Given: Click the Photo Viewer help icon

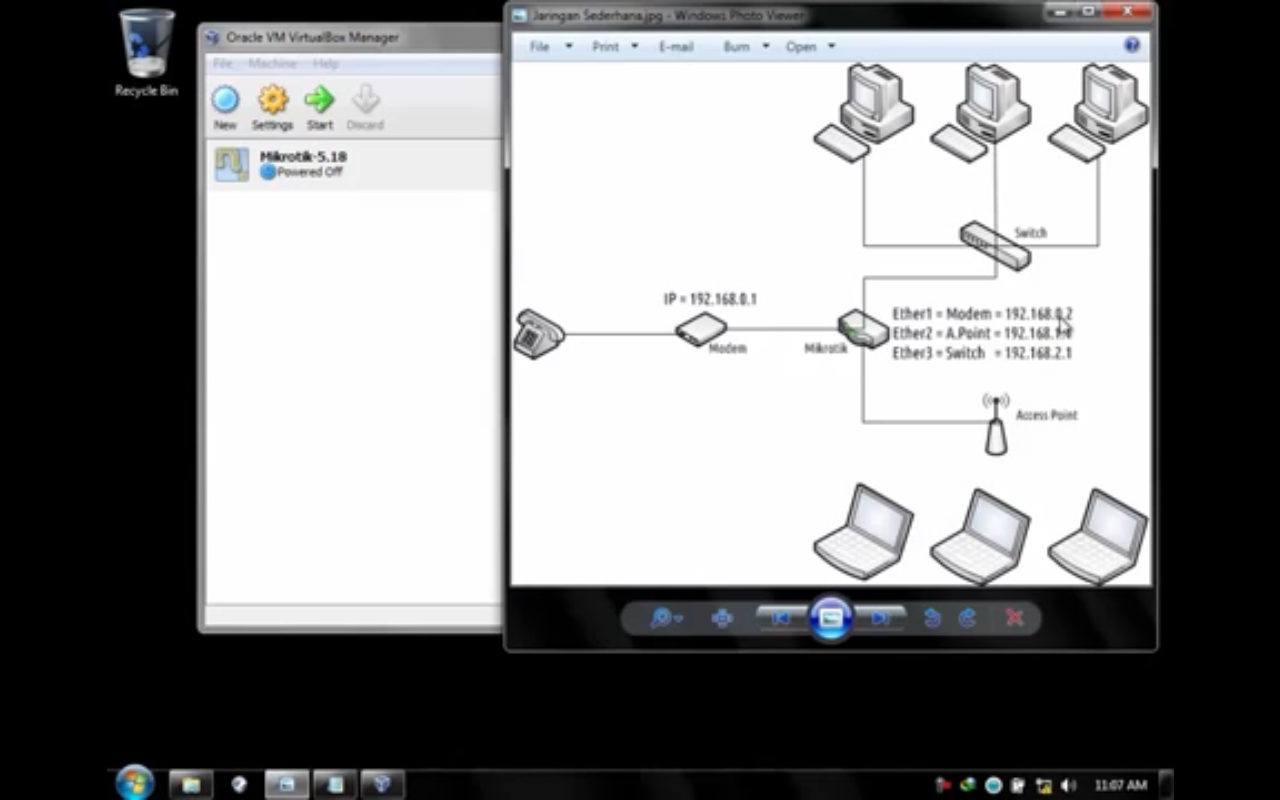Looking at the screenshot, I should coord(1132,45).
